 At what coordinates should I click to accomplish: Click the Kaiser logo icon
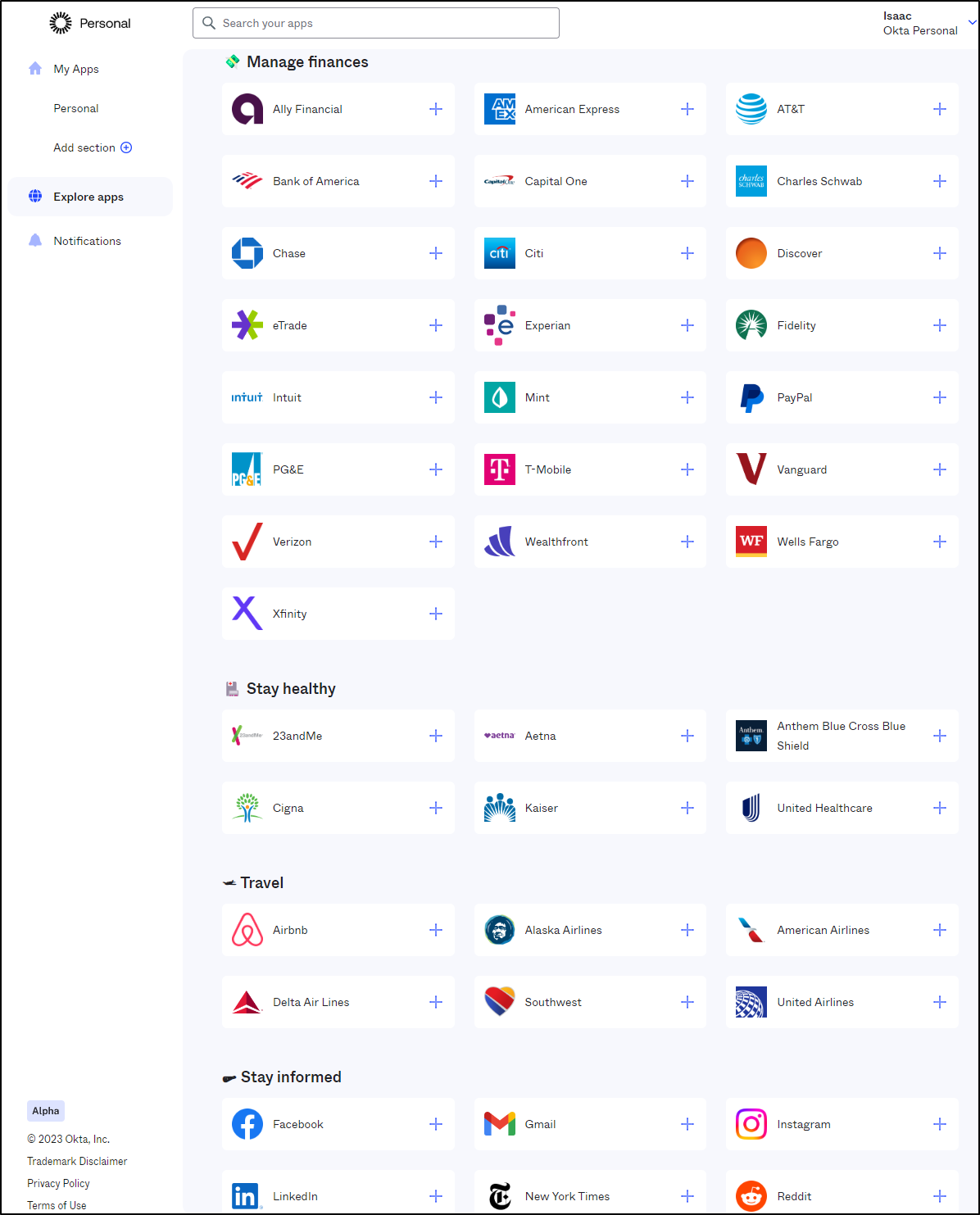pyautogui.click(x=500, y=808)
